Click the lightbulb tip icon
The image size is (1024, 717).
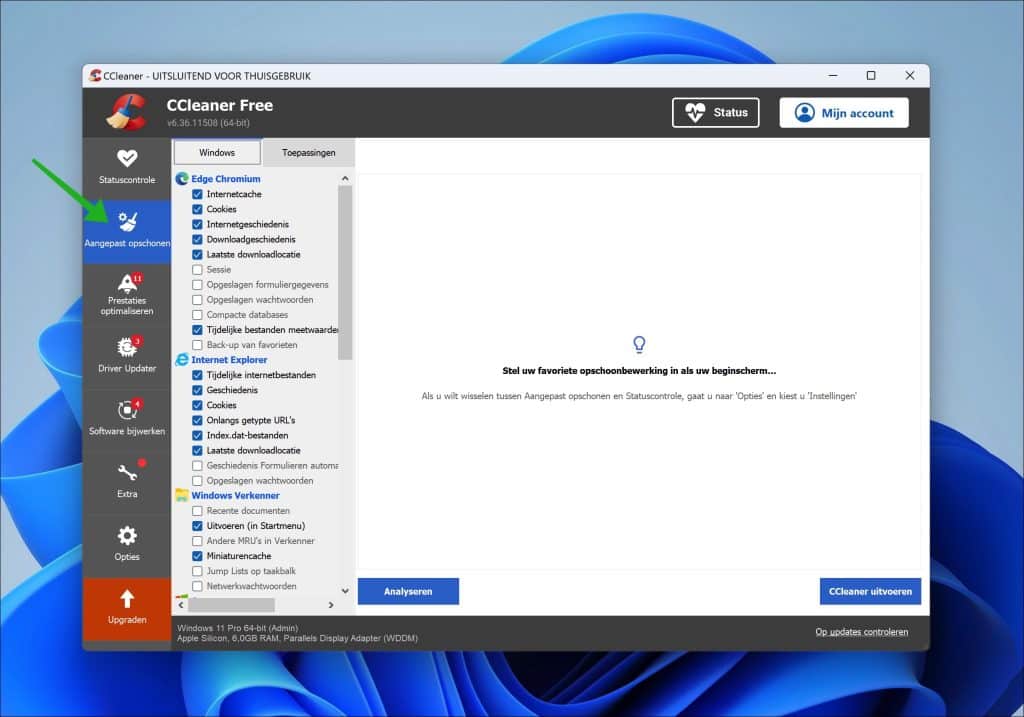(639, 344)
